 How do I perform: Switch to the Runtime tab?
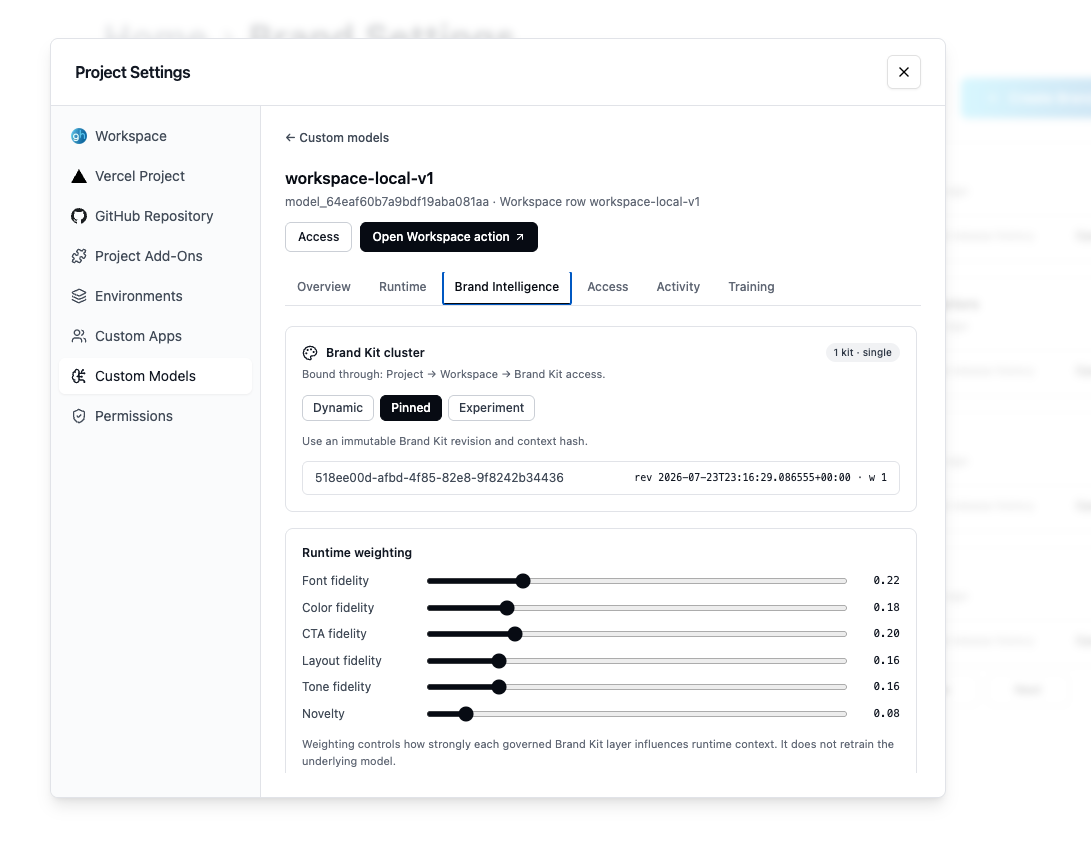click(x=402, y=287)
